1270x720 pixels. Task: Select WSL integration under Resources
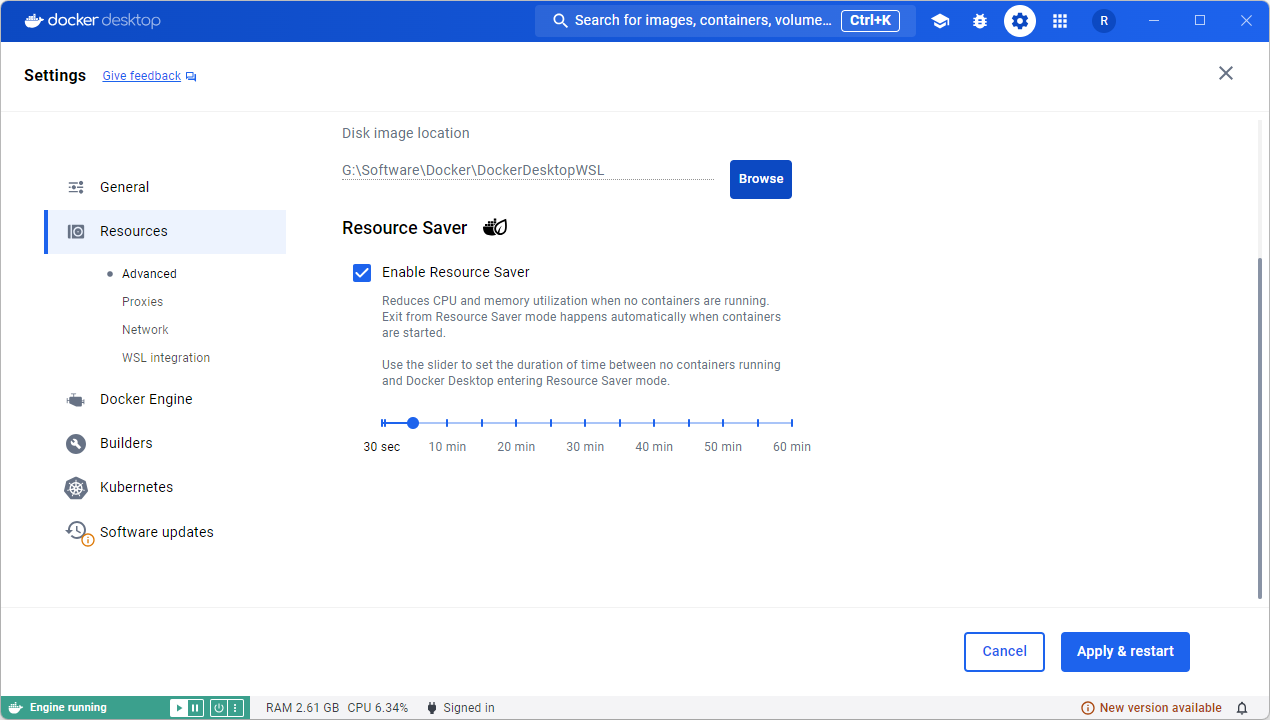click(166, 358)
